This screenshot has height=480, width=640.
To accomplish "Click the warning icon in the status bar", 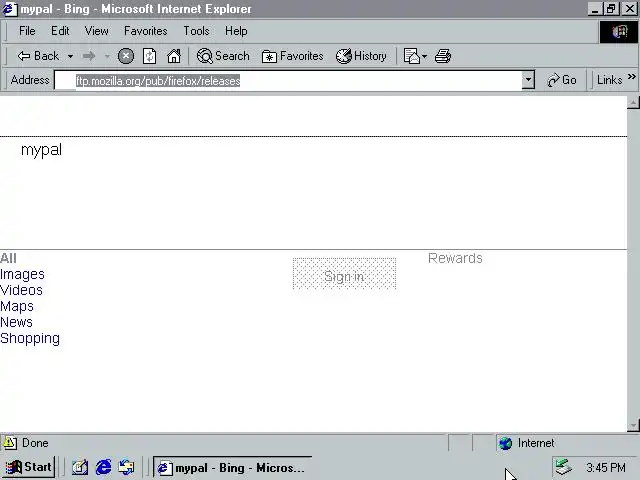I will (x=10, y=443).
